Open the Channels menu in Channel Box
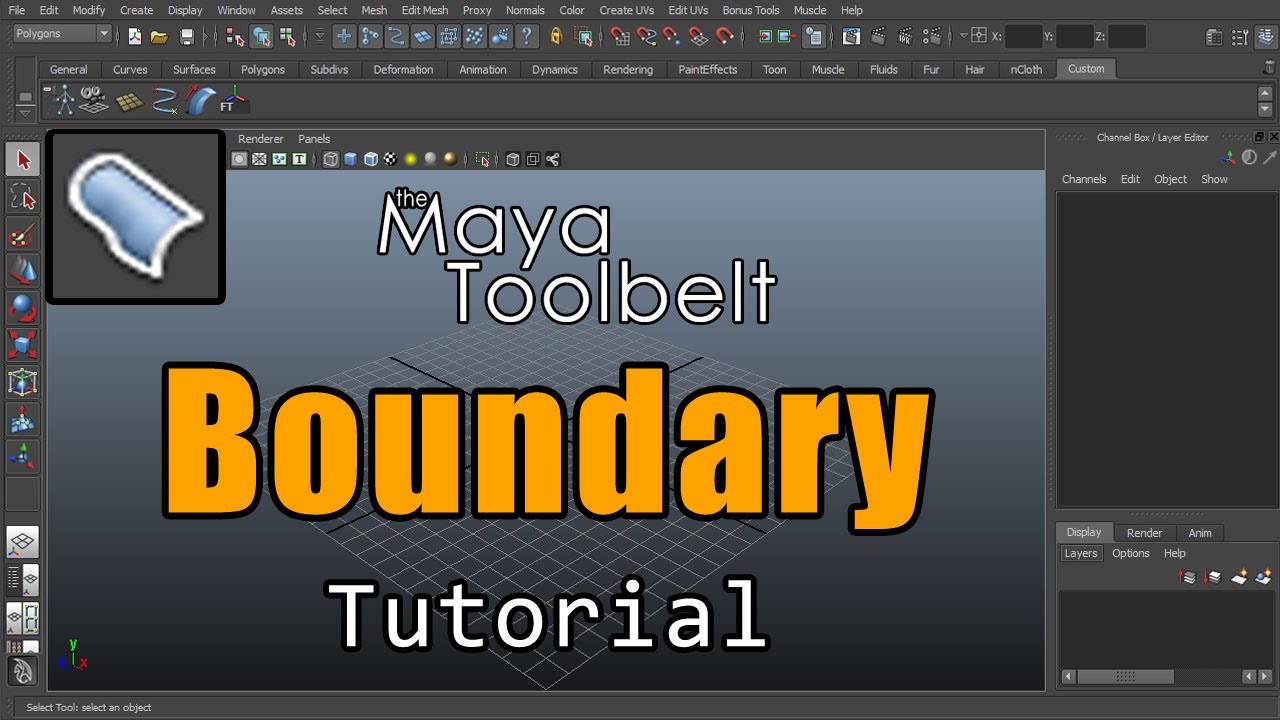This screenshot has width=1280, height=720. pyautogui.click(x=1084, y=179)
